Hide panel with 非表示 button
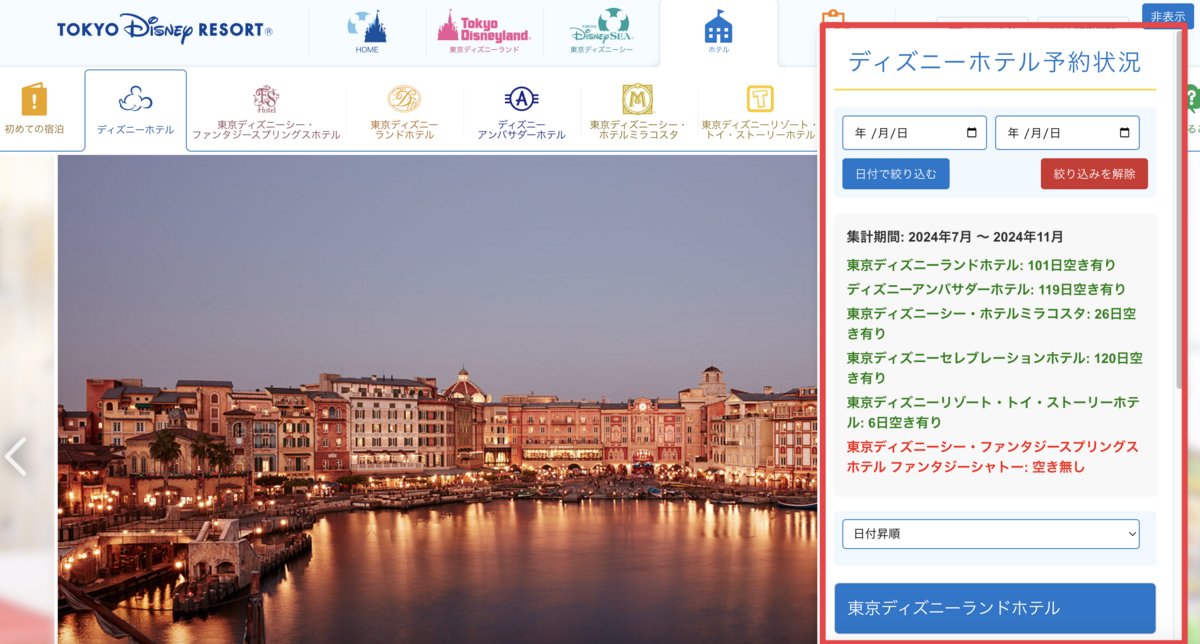1200x644 pixels. click(x=1167, y=16)
